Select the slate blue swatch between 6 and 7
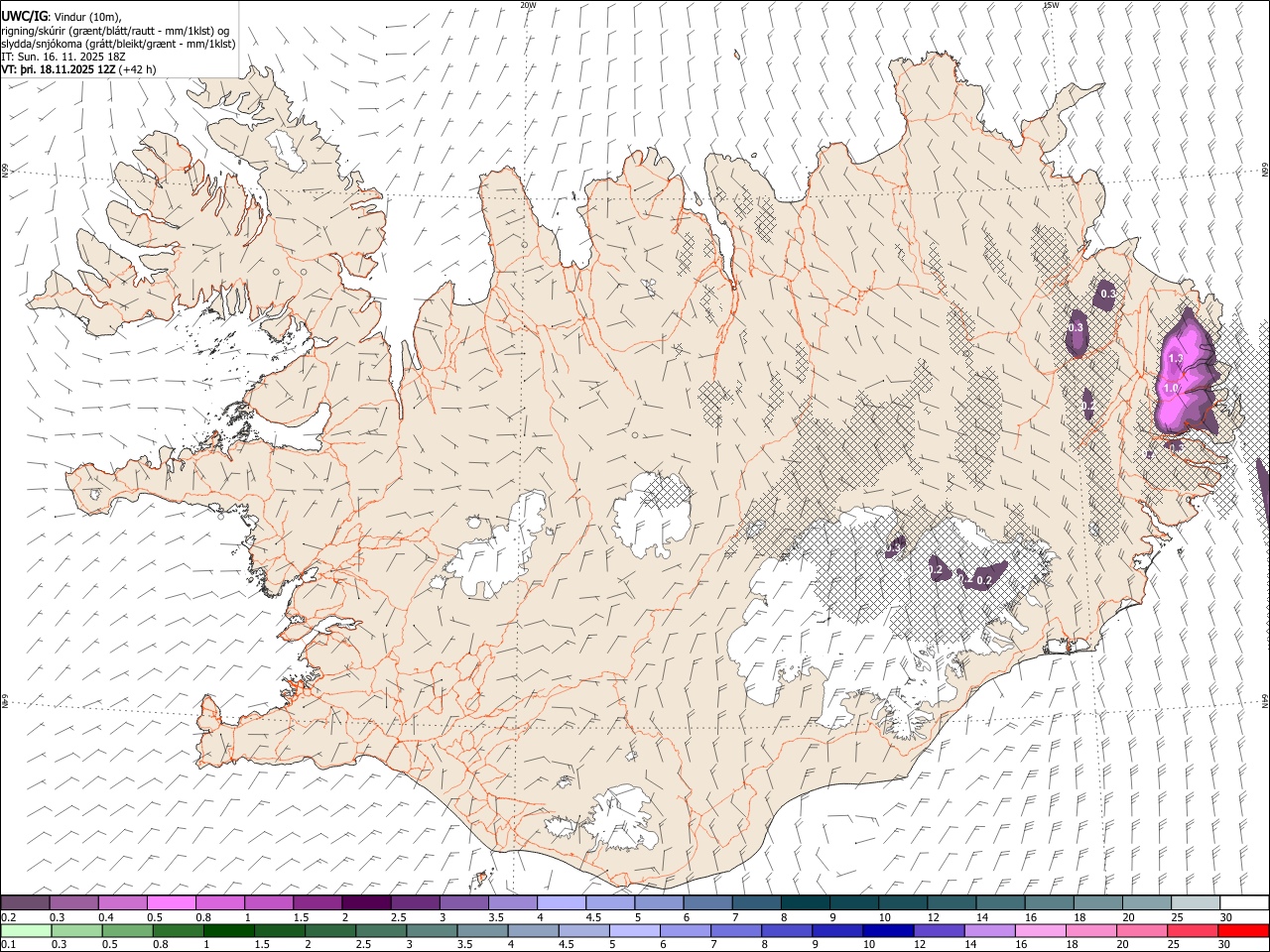1270x952 pixels. click(x=707, y=902)
